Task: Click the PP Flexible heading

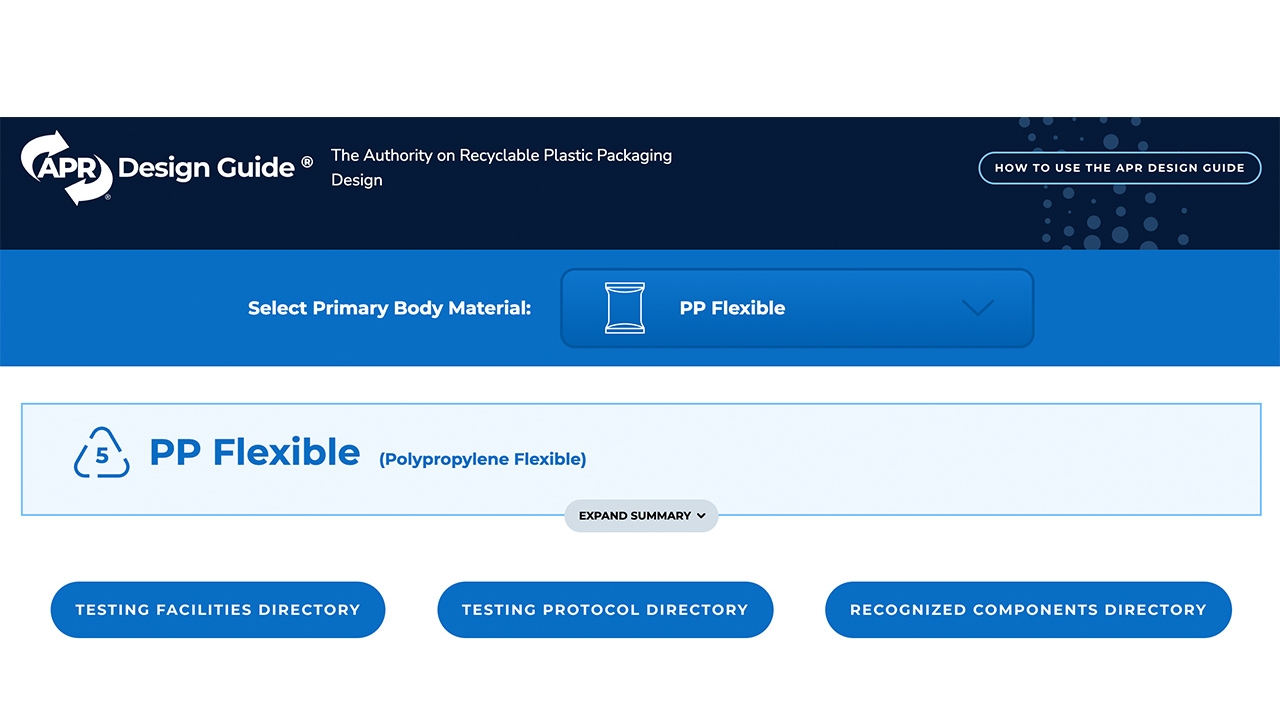Action: (x=255, y=452)
